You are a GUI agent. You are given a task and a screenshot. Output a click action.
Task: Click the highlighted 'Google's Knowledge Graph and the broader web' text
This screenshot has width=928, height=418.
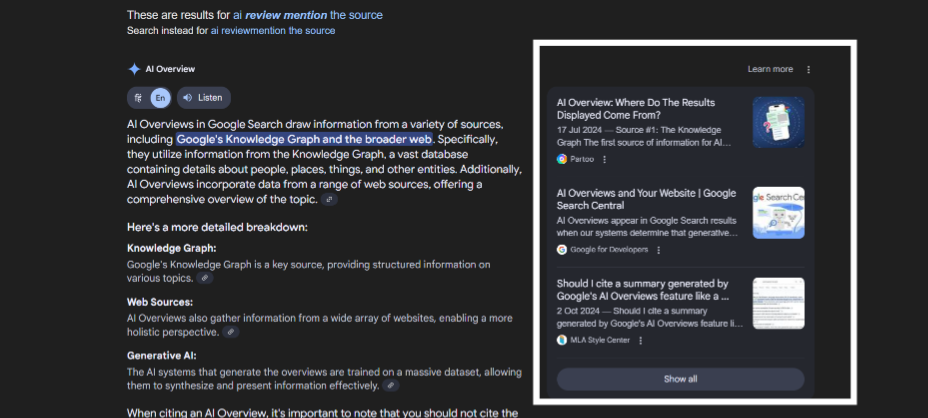pyautogui.click(x=304, y=140)
